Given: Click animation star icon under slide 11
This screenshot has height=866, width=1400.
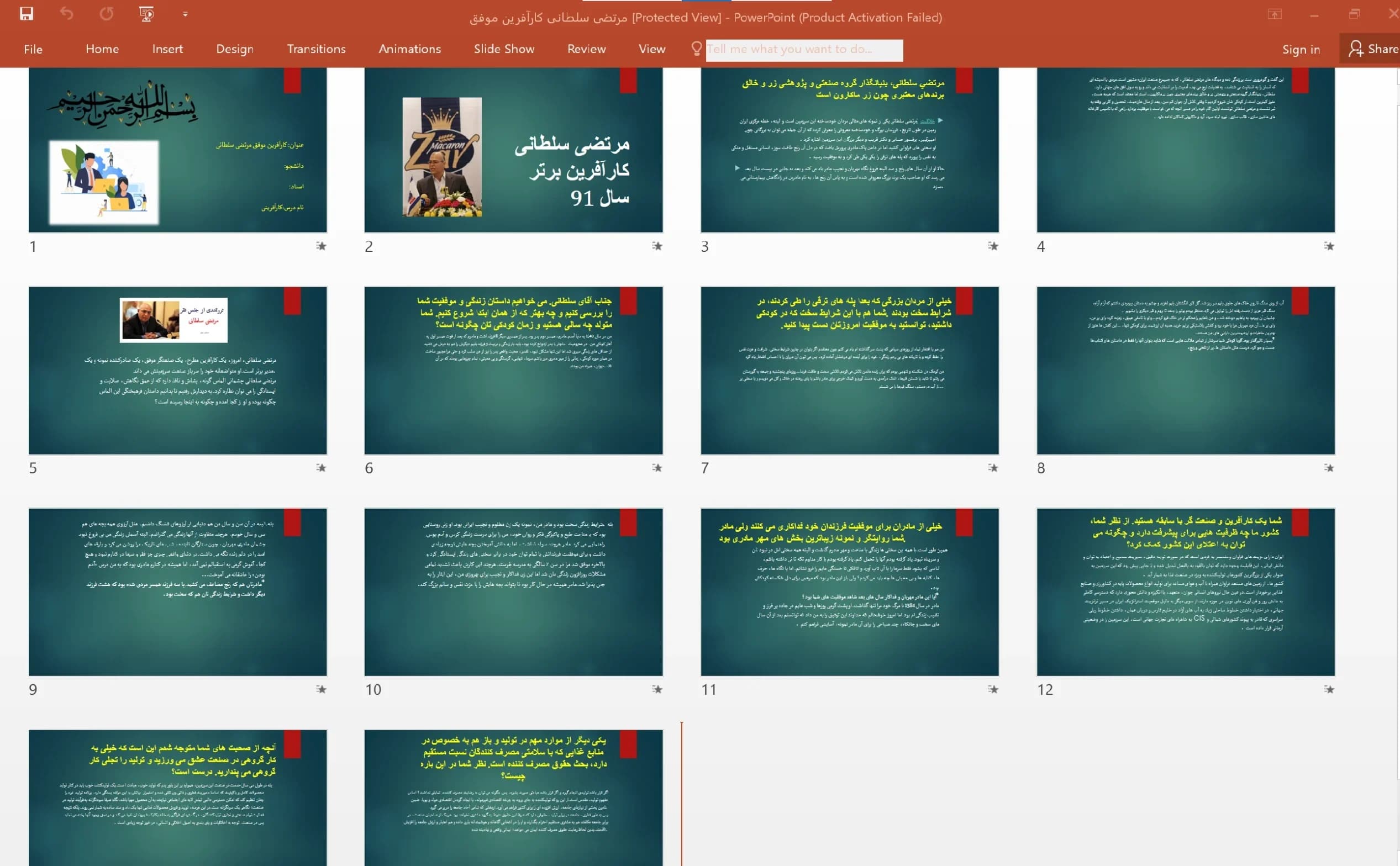Looking at the screenshot, I should [993, 689].
